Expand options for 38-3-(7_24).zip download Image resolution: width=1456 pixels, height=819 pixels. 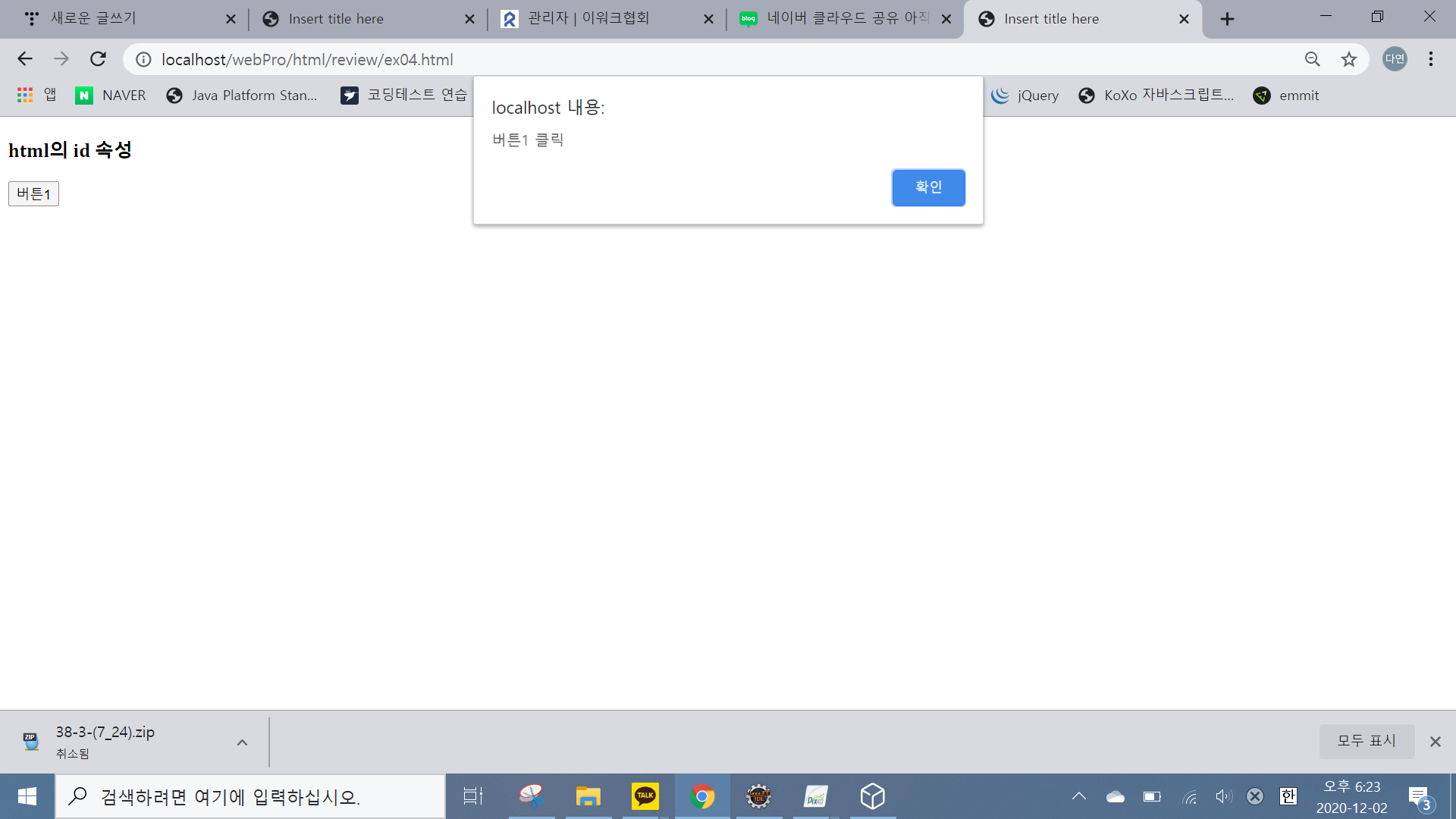[x=242, y=742]
